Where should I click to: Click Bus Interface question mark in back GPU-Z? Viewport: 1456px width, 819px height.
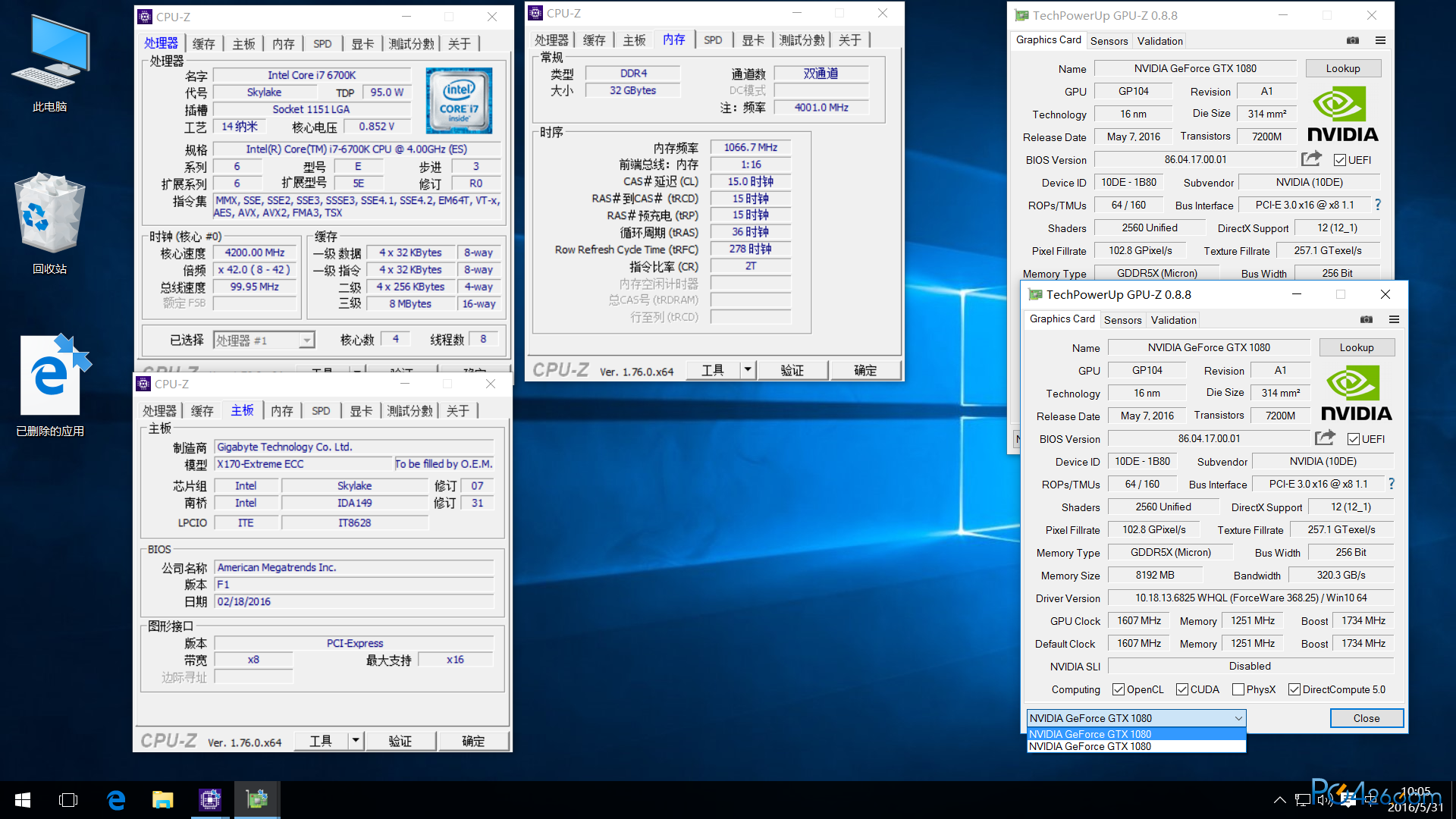click(1378, 204)
